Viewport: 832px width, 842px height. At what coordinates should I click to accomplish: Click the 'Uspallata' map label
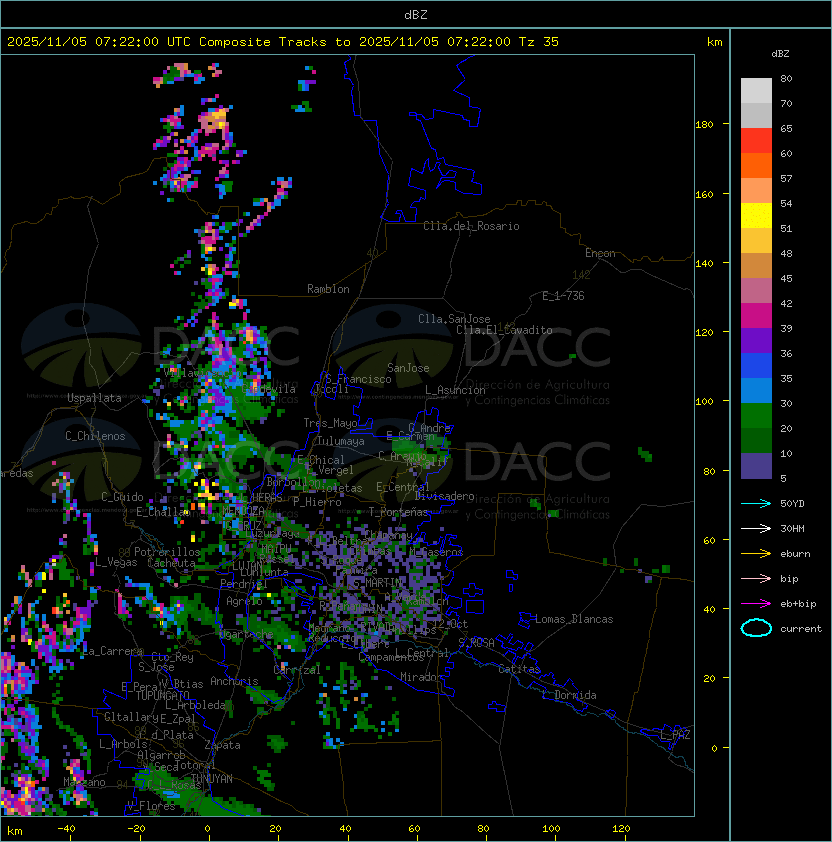[x=94, y=398]
